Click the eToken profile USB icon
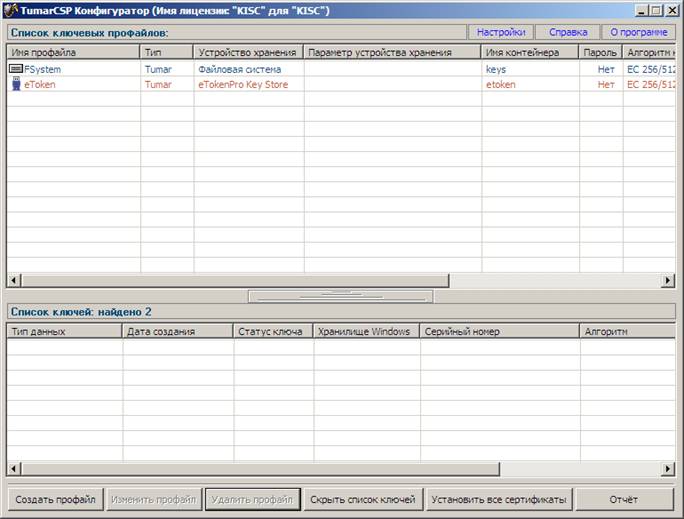684x519 pixels. click(x=15, y=85)
